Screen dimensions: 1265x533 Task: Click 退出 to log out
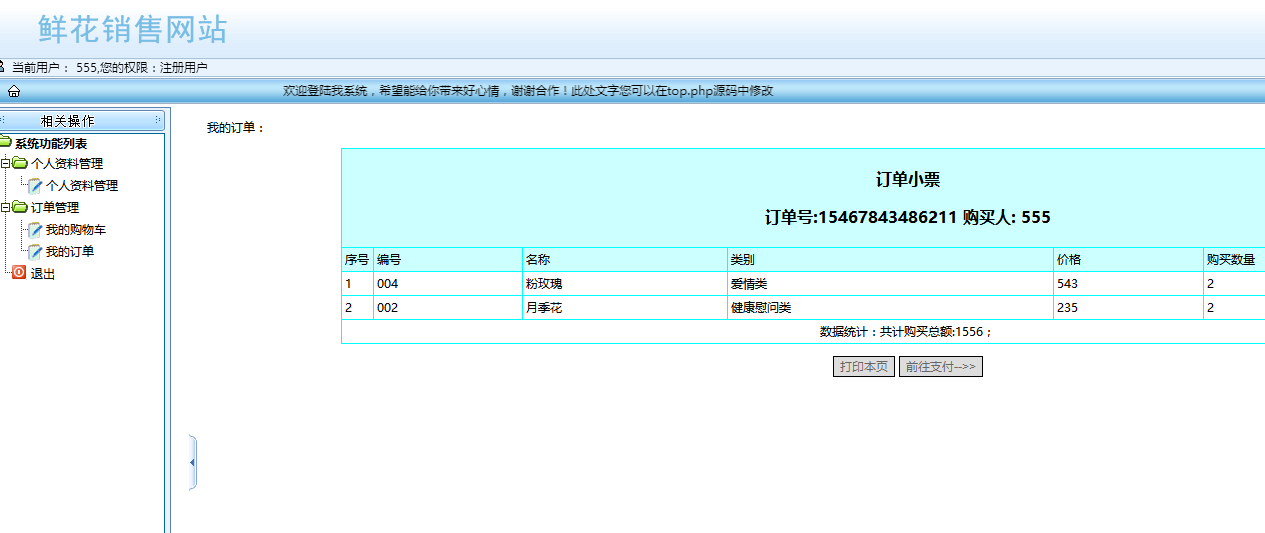[x=43, y=273]
